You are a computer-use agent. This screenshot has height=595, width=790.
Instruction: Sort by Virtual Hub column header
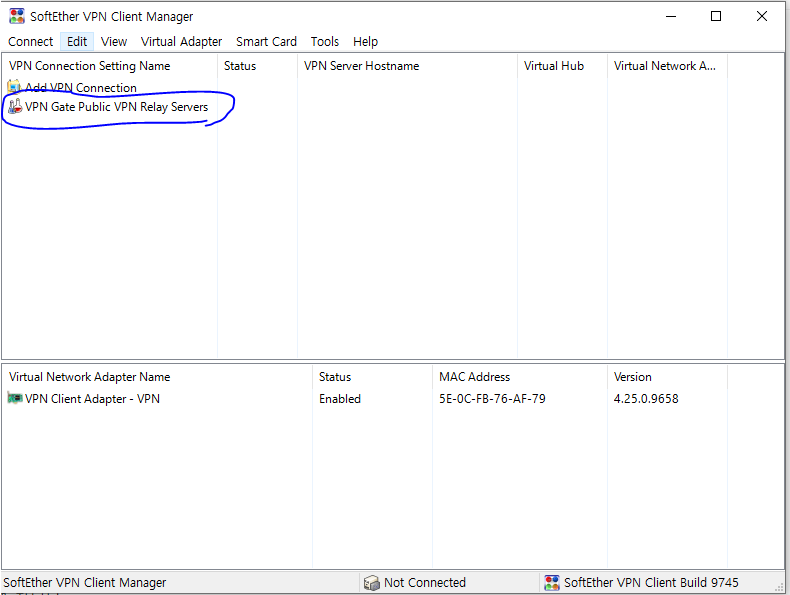pyautogui.click(x=562, y=66)
